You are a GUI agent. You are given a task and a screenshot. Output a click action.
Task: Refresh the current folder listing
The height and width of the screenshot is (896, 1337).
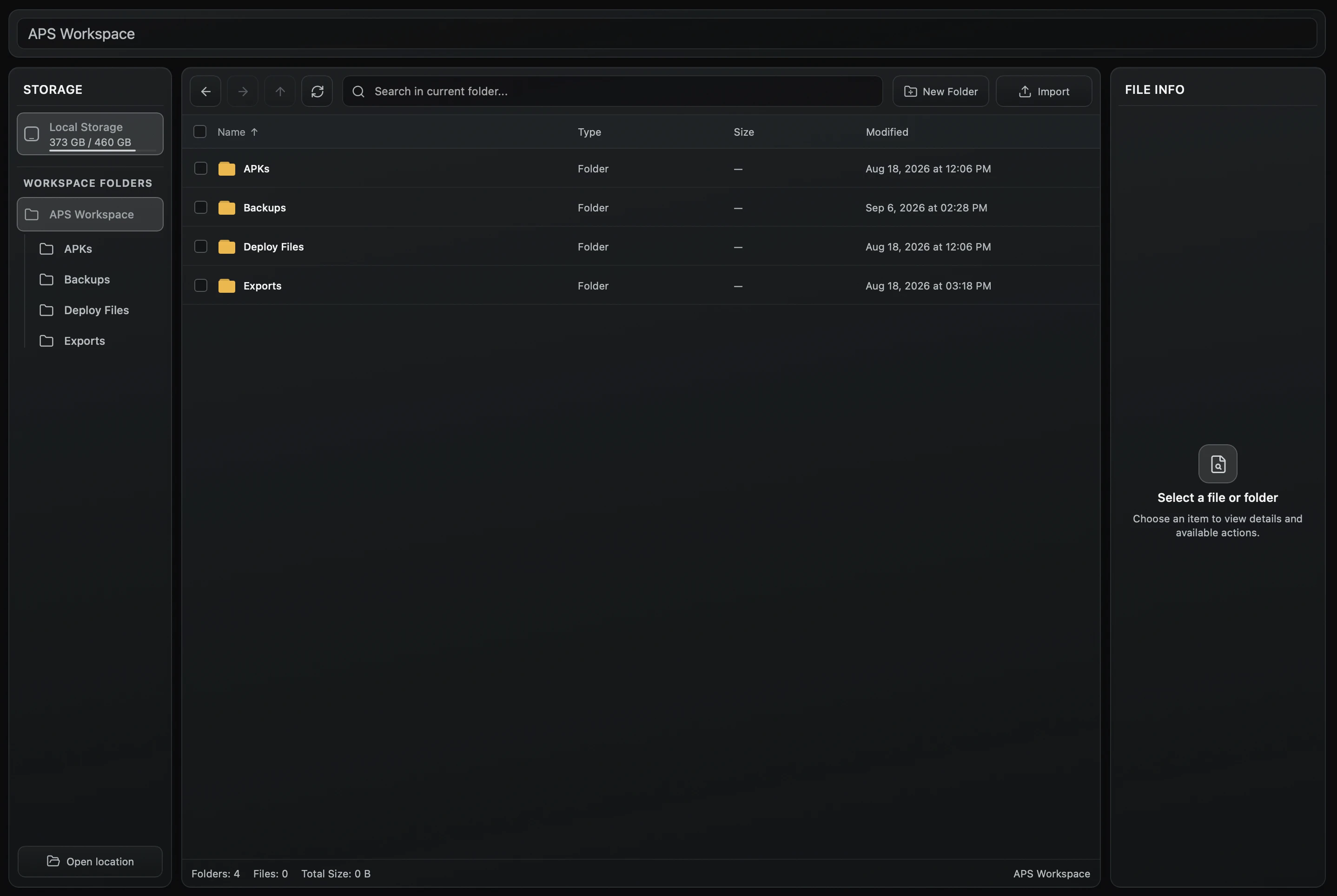pyautogui.click(x=317, y=92)
